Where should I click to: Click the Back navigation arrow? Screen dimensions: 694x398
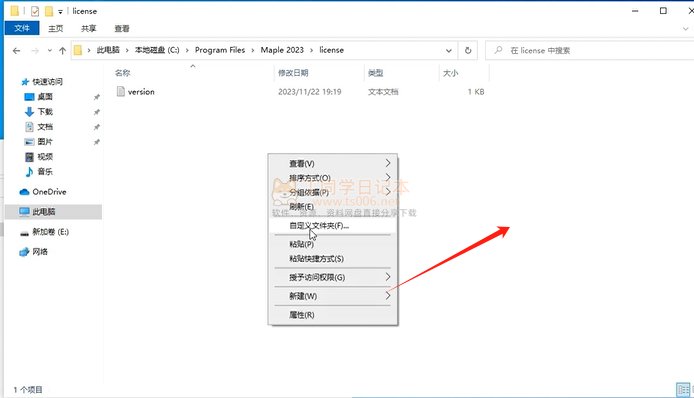tap(16, 51)
